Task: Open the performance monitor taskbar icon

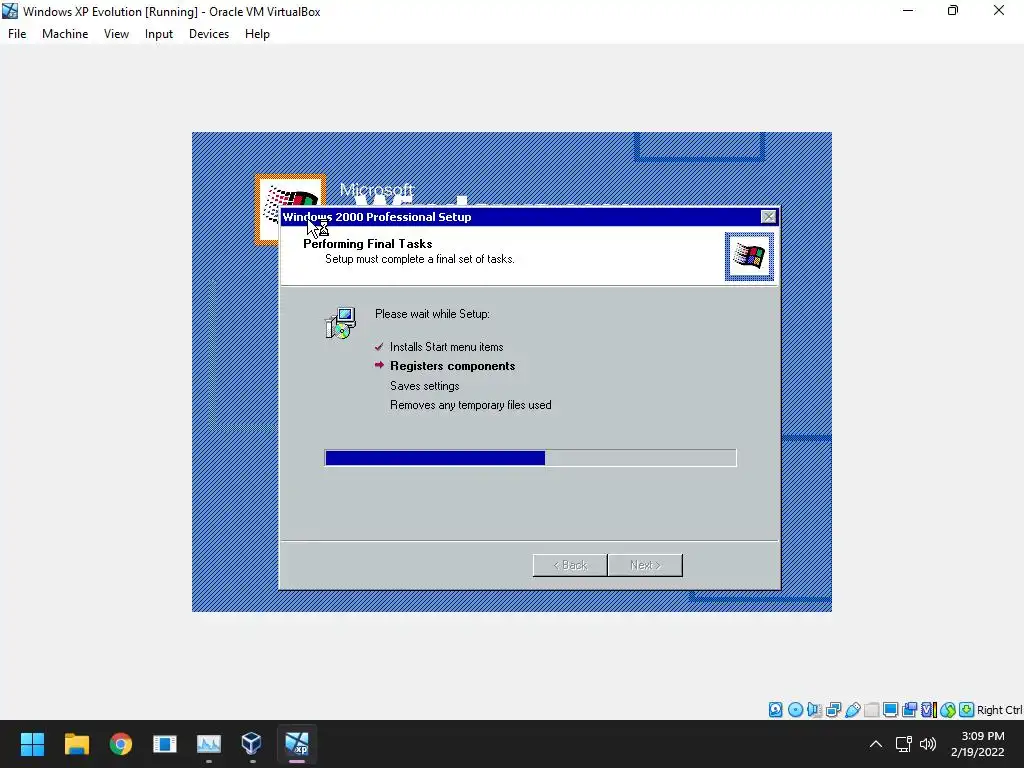Action: [x=209, y=744]
